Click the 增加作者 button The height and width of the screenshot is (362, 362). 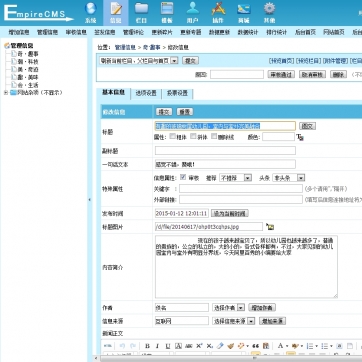[262, 307]
